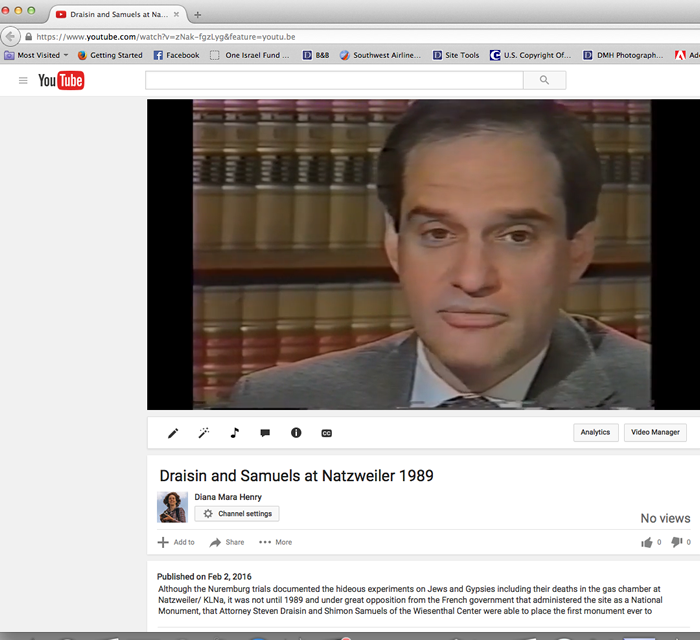Click the Cards info circle icon
The height and width of the screenshot is (640, 700).
(296, 433)
